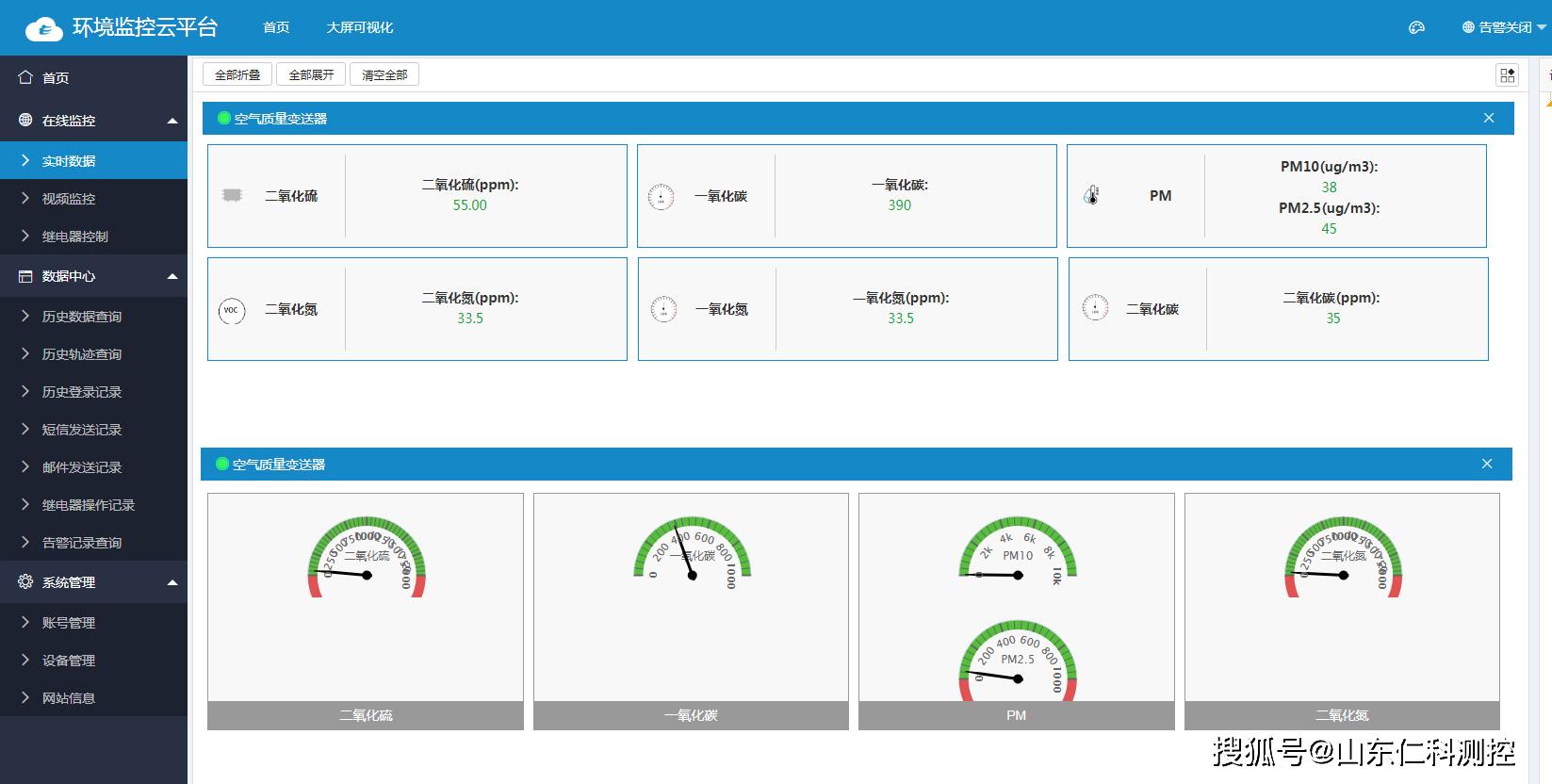Open 大屏可视化 in the top navigation
The image size is (1552, 784).
[x=360, y=27]
